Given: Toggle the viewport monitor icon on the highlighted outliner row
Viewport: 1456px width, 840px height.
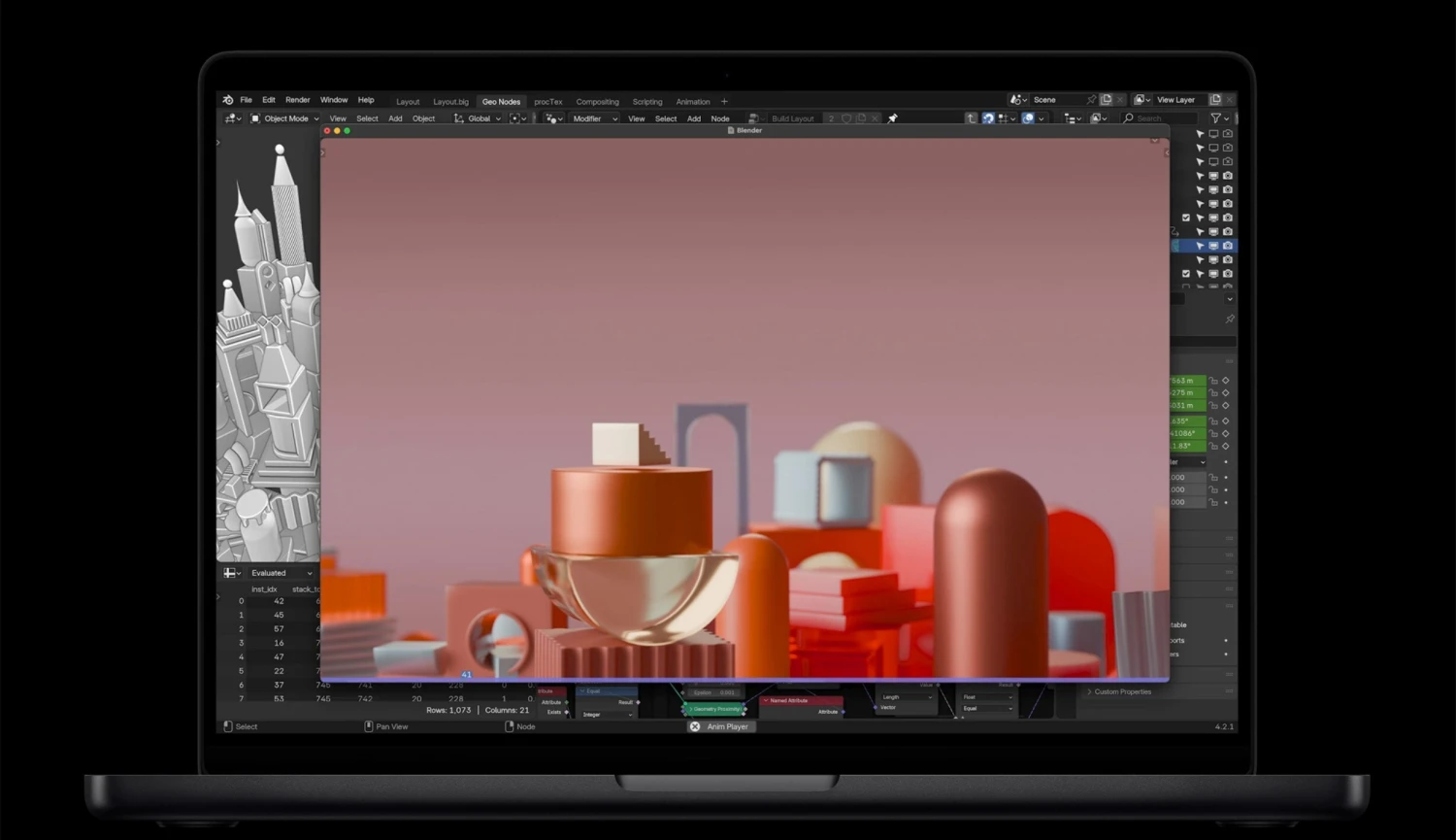Looking at the screenshot, I should click(x=1213, y=246).
